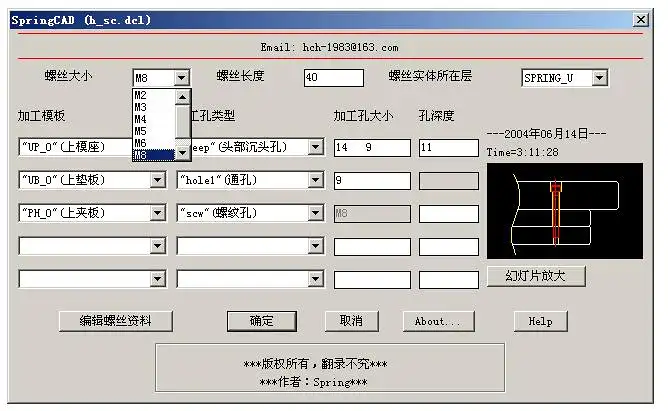The width and height of the screenshot is (668, 411).
Task: Expand the "hole1" (通孔) type dropdown
Action: (x=315, y=180)
